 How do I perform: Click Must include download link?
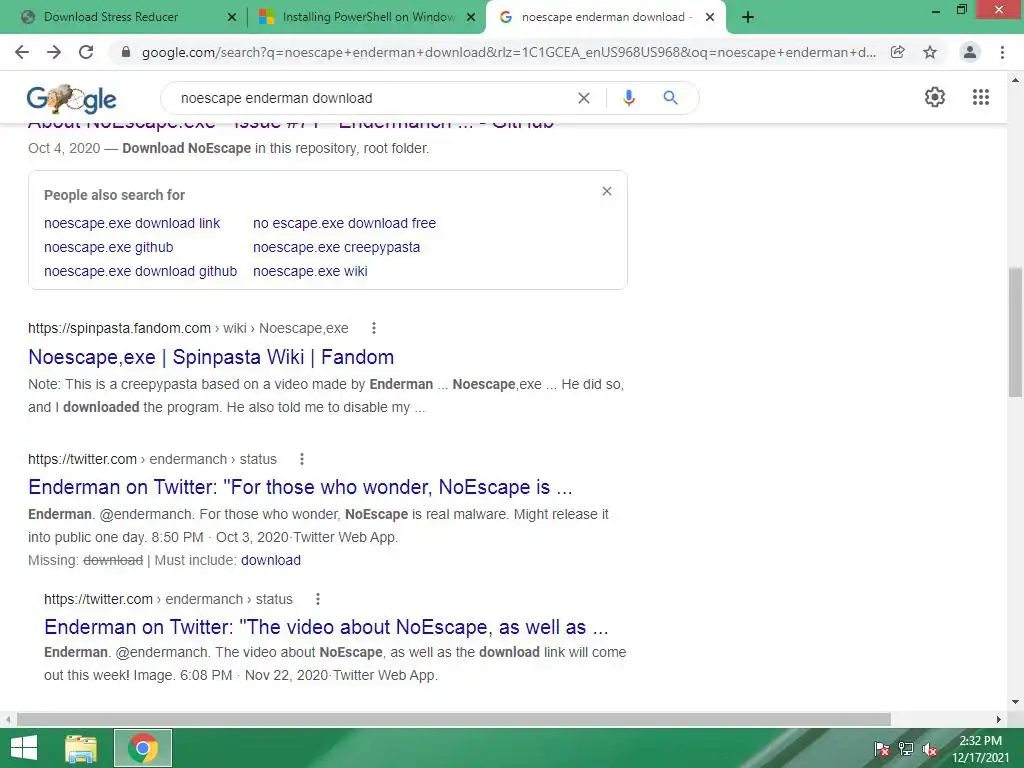(271, 560)
